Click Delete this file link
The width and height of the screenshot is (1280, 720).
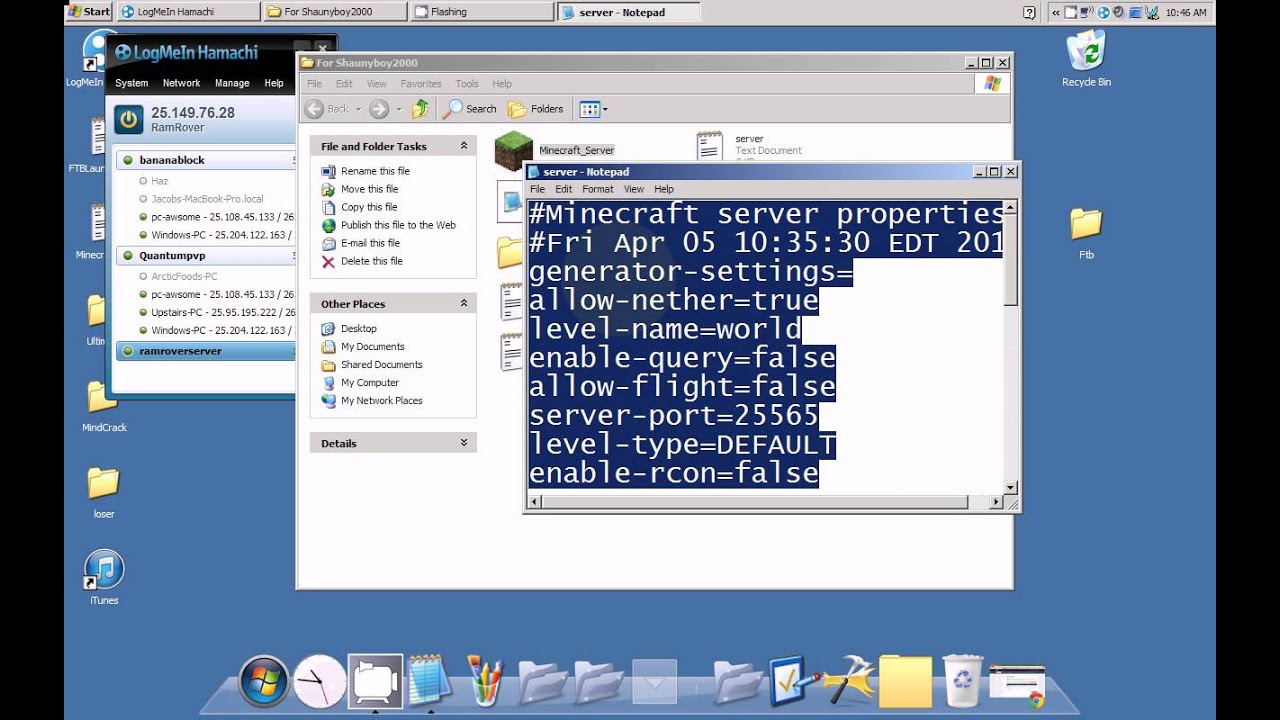coord(371,261)
